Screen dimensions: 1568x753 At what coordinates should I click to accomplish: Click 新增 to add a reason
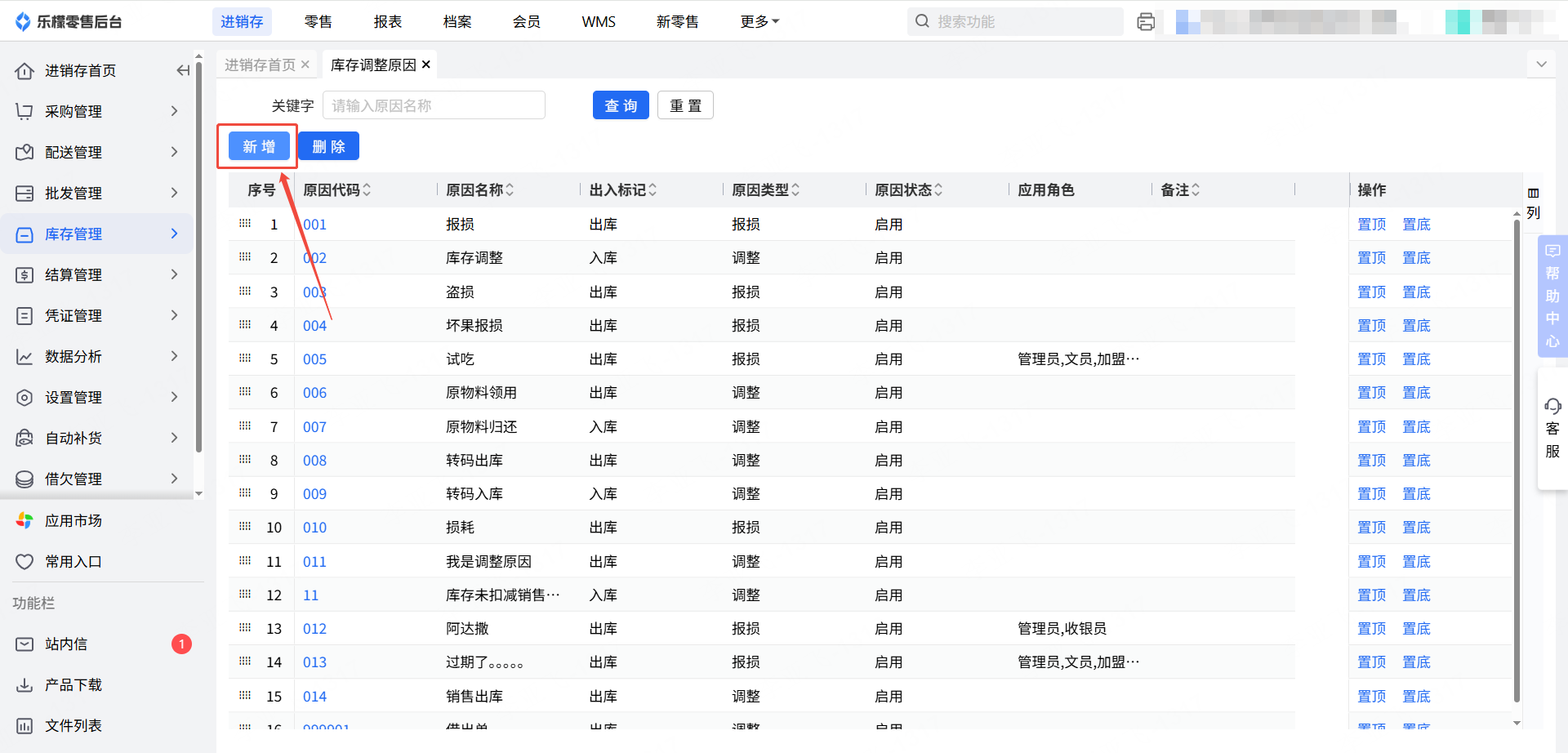[259, 146]
